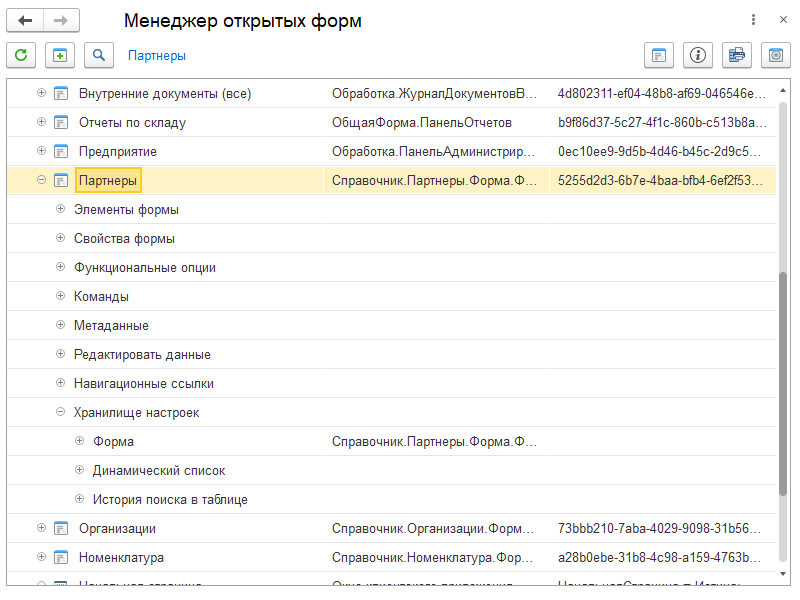
Task: Click the highlighted Партнеры cell
Action: (x=108, y=181)
